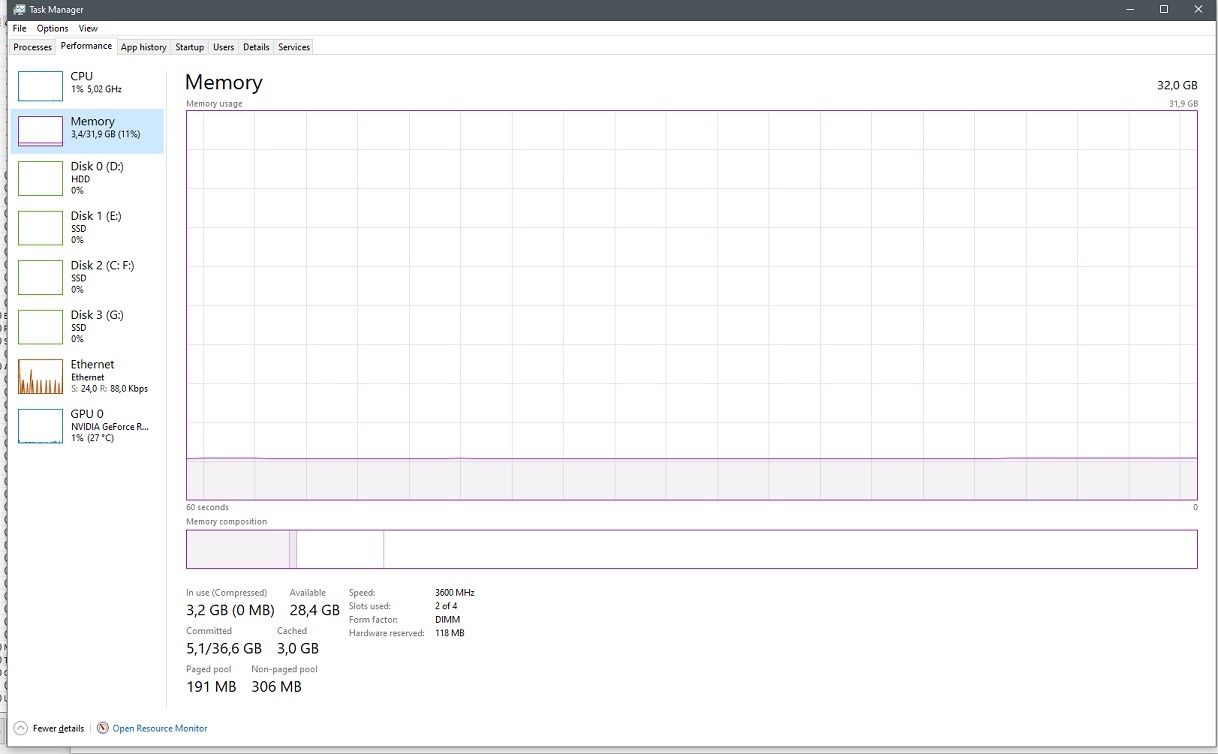
Task: Go to the Users tab
Action: pyautogui.click(x=224, y=47)
